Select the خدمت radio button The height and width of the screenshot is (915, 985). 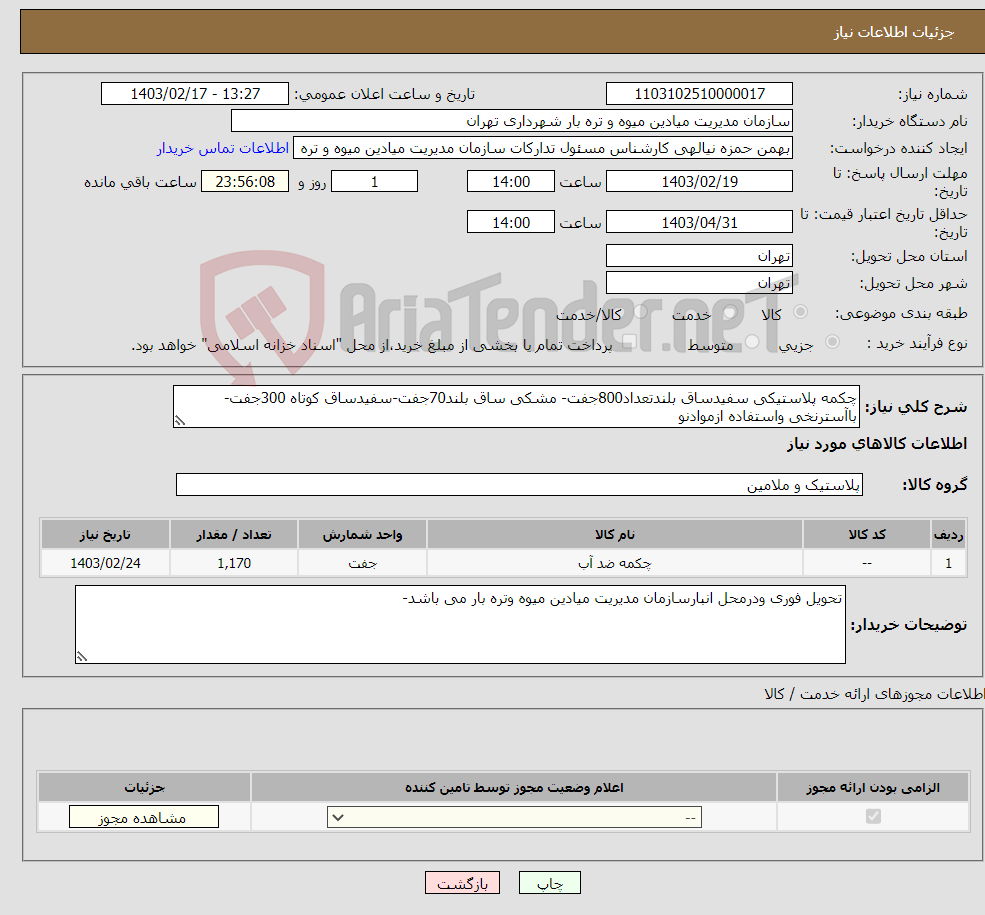[729, 311]
